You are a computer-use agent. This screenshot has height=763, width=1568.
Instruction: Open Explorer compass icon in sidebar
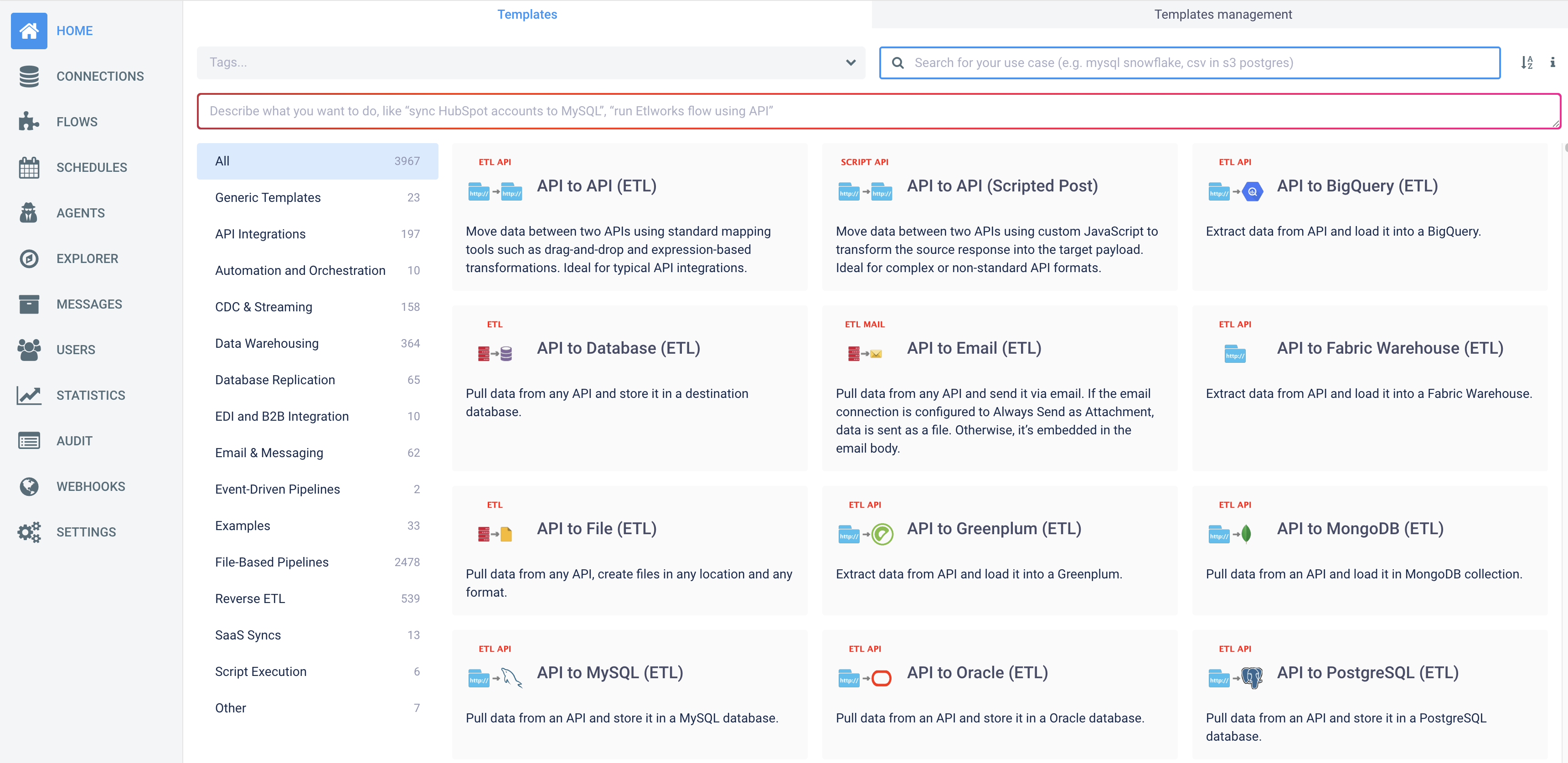pyautogui.click(x=29, y=258)
